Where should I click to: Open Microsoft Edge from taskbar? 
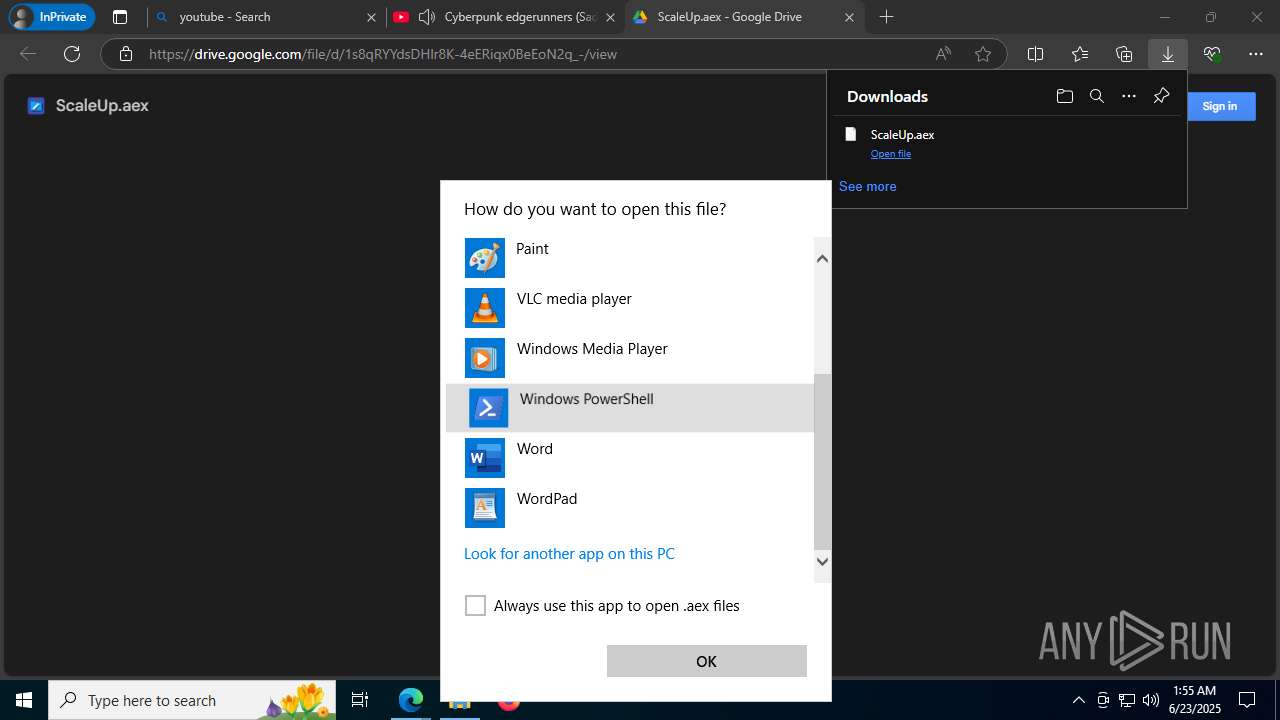411,700
